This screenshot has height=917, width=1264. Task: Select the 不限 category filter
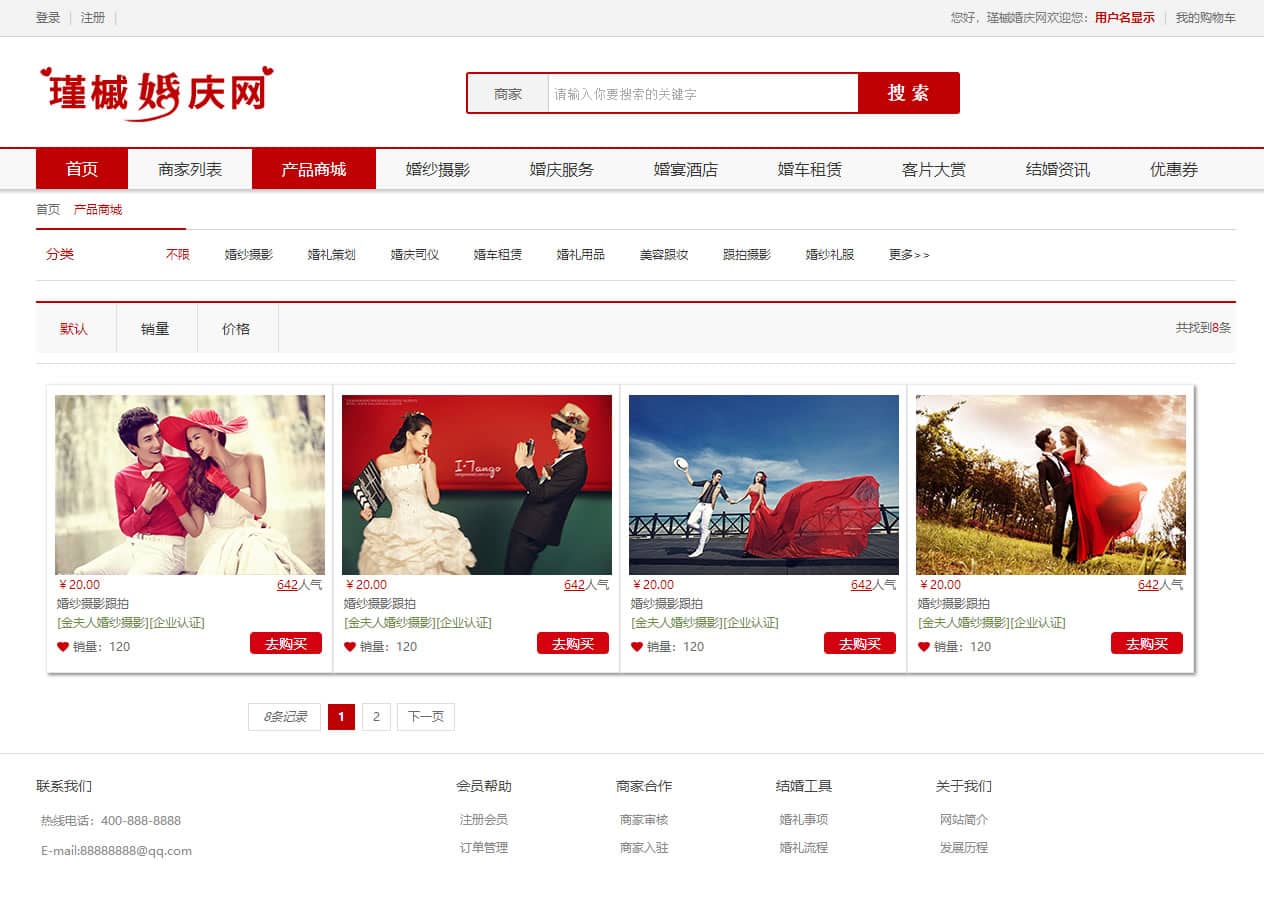[178, 255]
